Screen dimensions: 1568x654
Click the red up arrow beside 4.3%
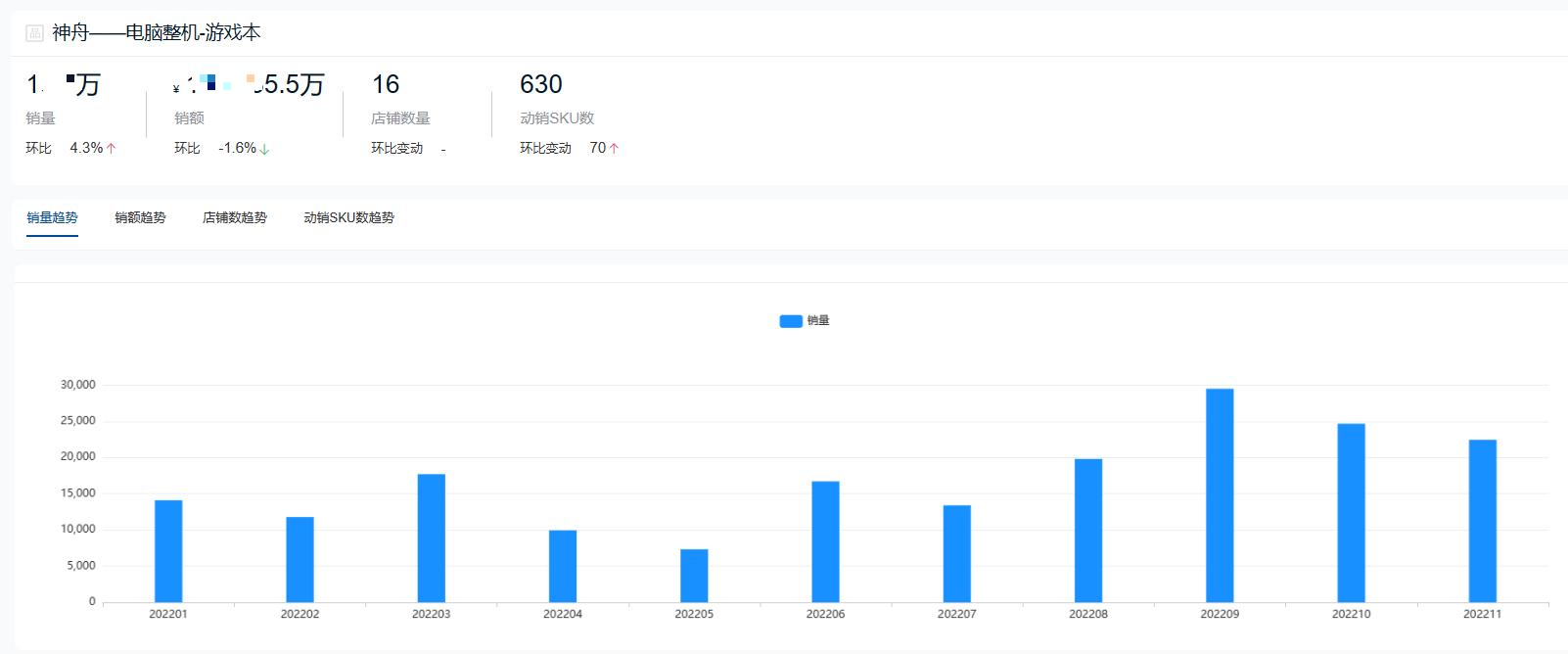111,149
